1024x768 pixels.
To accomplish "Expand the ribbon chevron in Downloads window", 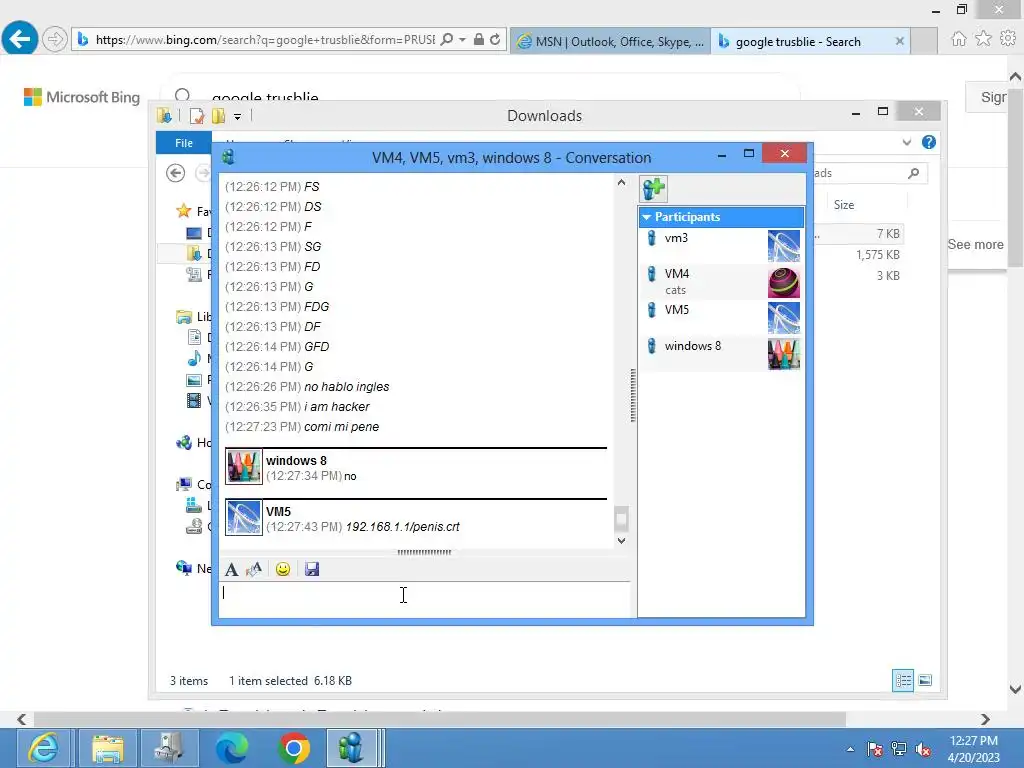I will pos(906,142).
